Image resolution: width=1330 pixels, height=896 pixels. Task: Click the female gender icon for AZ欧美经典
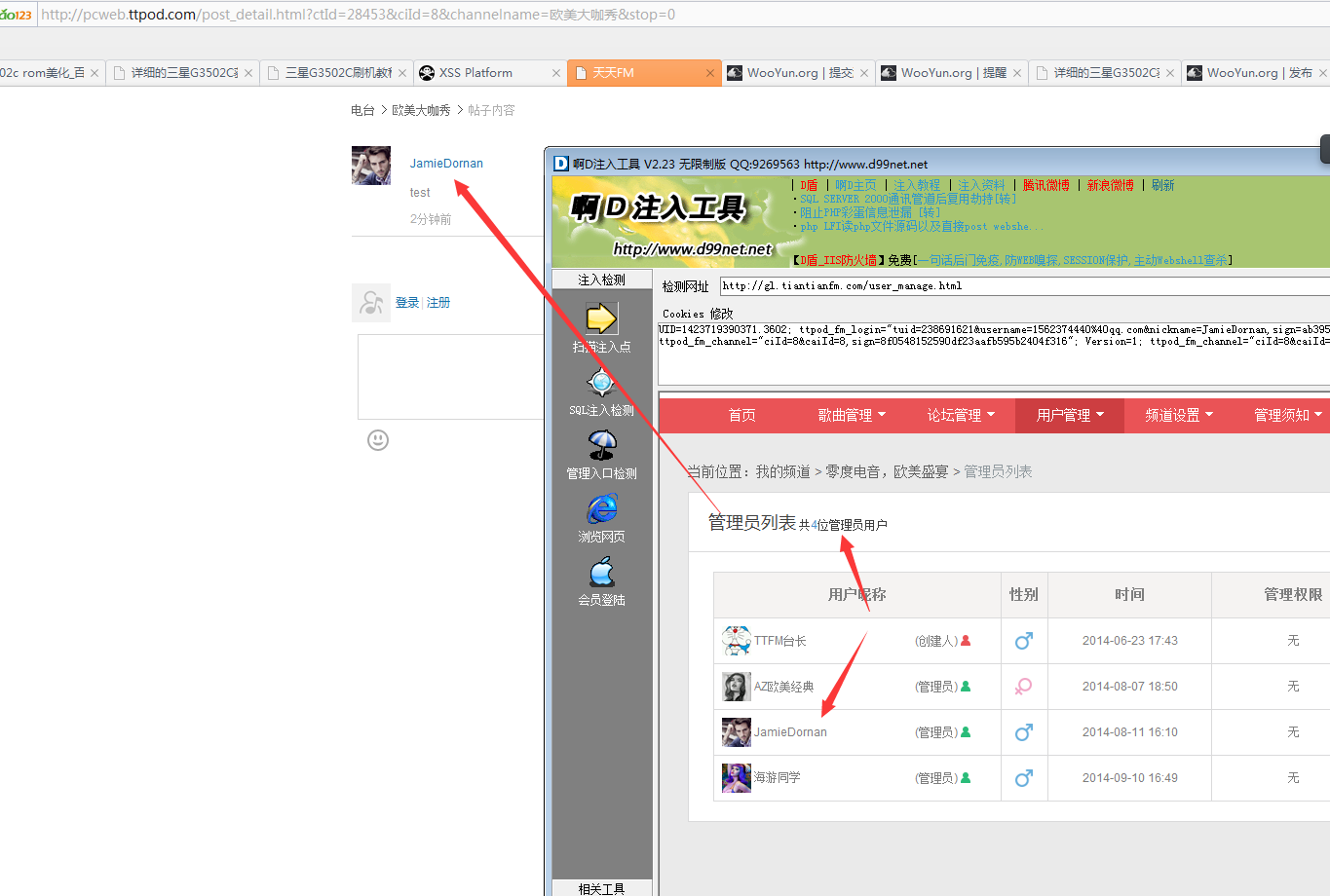click(1023, 687)
